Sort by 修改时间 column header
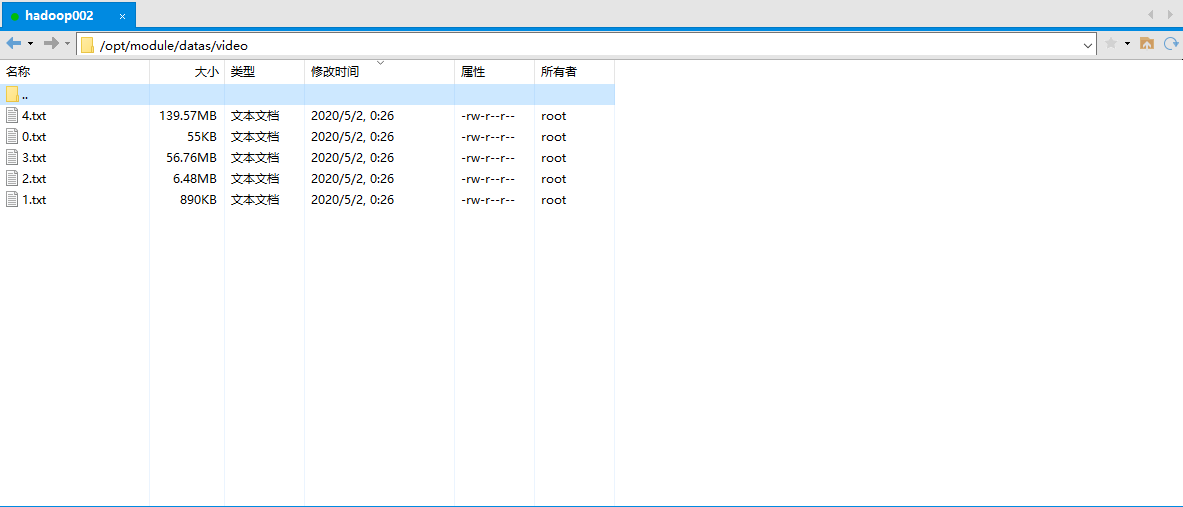 tap(379, 72)
